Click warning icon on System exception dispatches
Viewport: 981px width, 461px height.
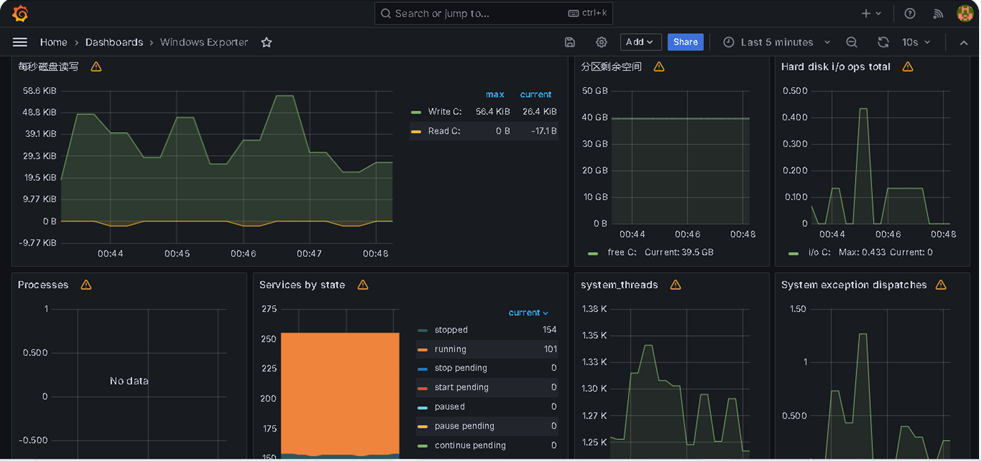click(x=941, y=285)
